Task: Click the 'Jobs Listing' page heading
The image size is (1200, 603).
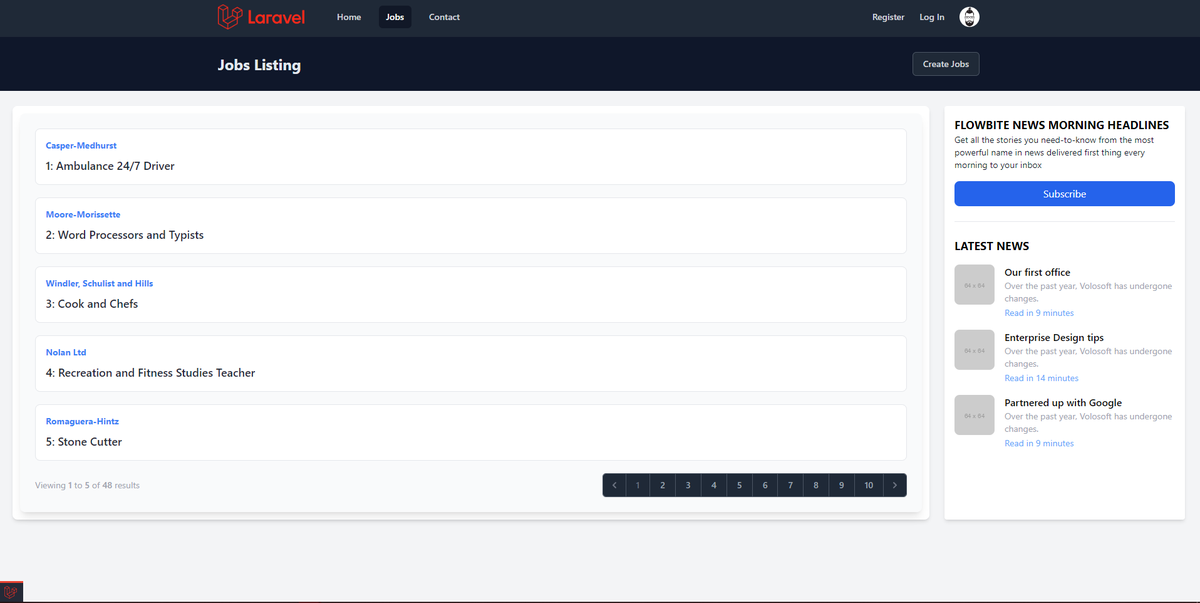Action: (x=259, y=65)
